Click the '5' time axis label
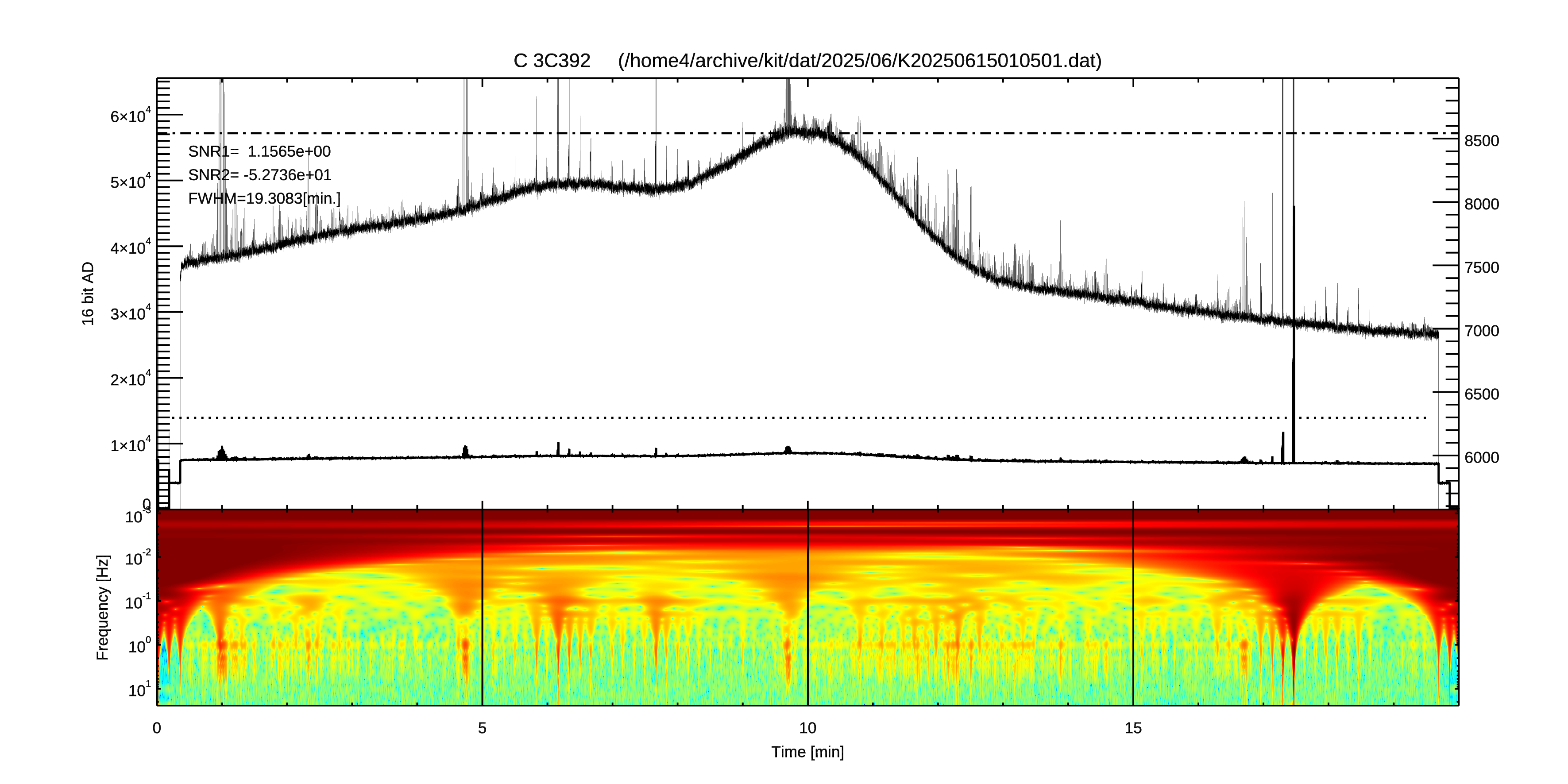 482,728
